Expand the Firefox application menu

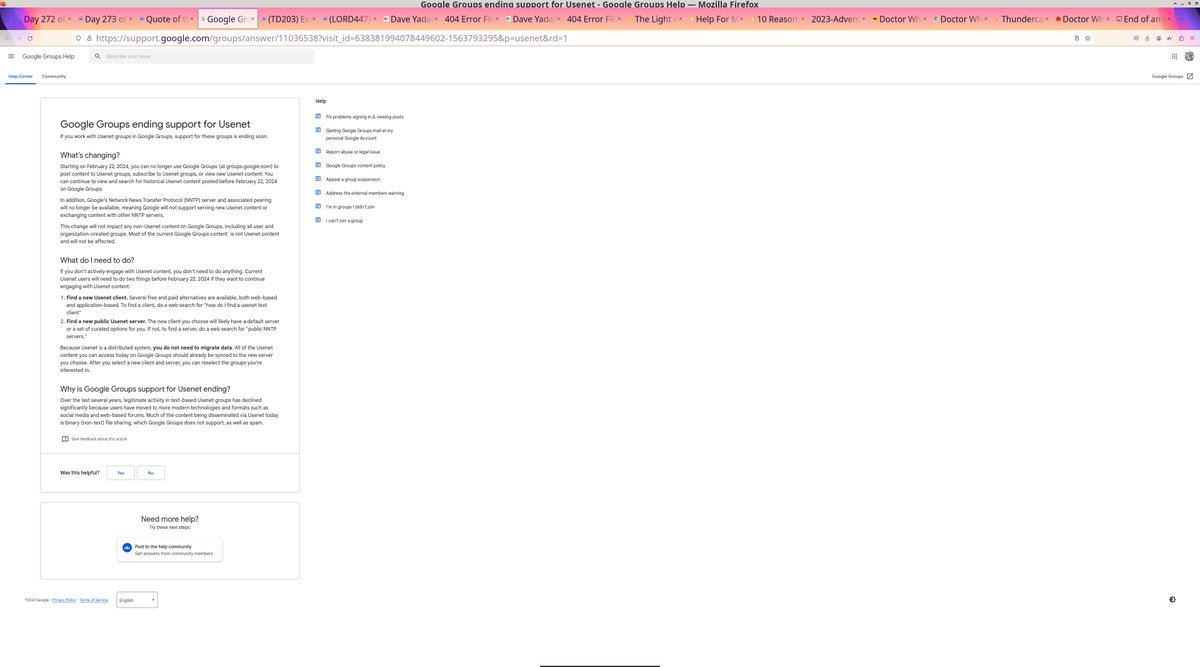pos(1193,38)
